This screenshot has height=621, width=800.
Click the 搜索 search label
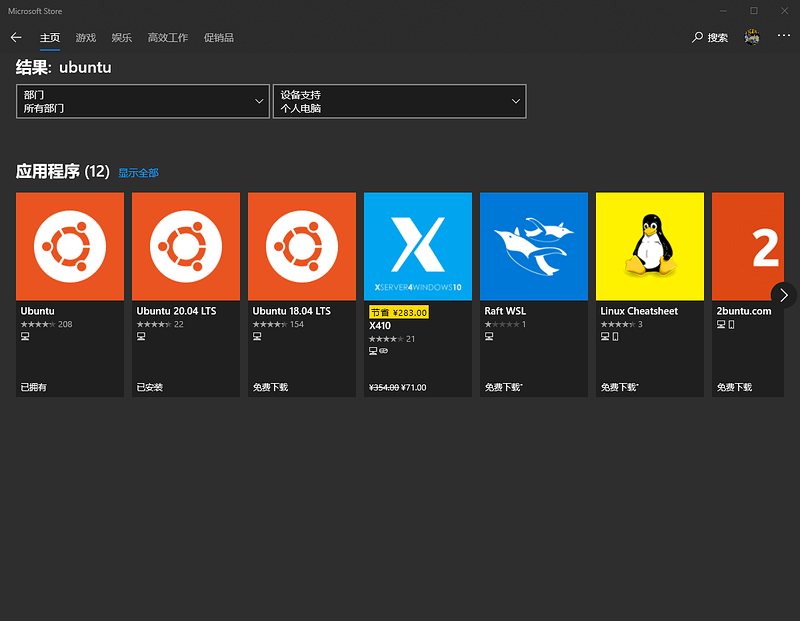(717, 38)
